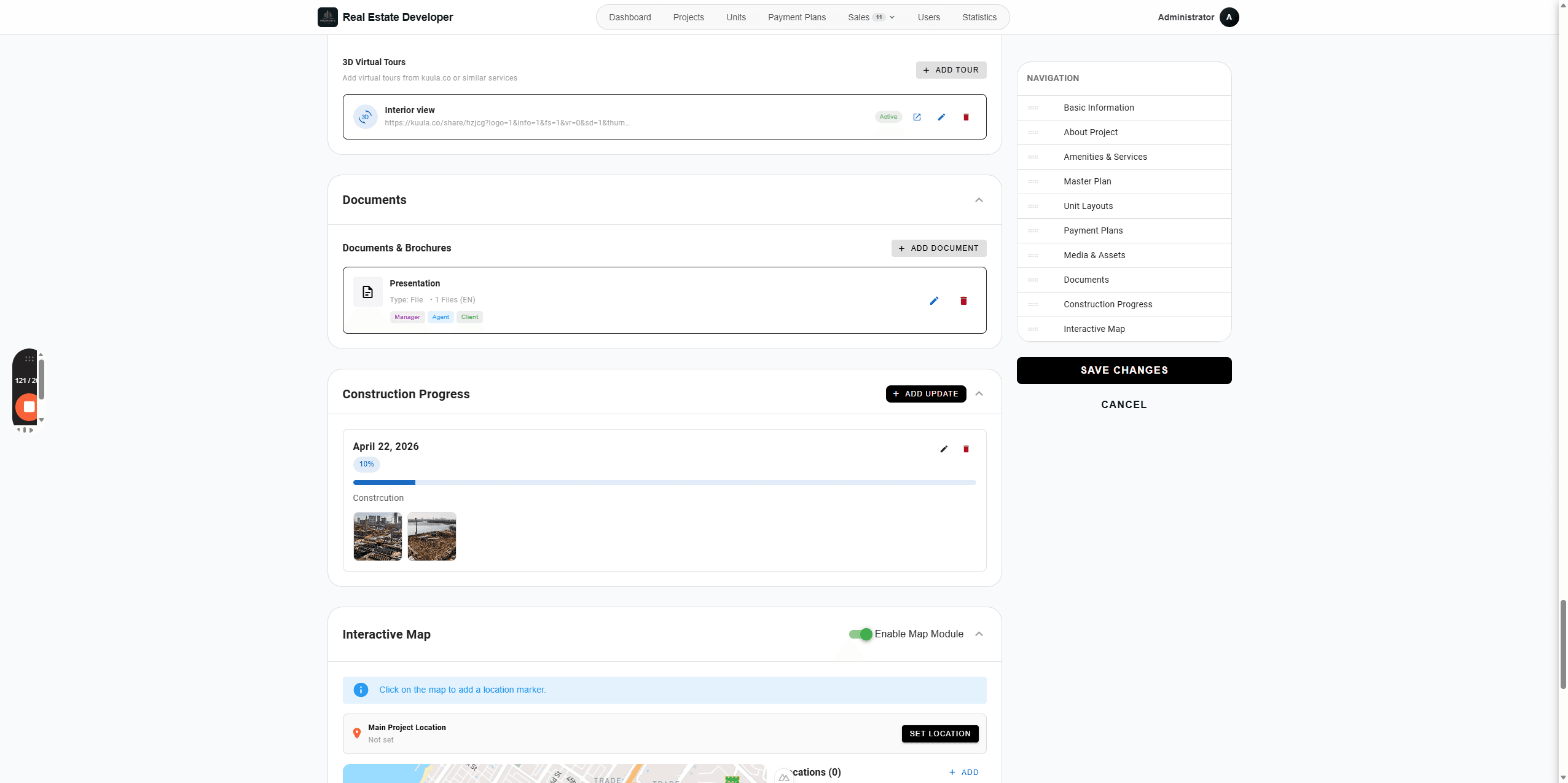Edit the April 22, 2026 update

pyautogui.click(x=944, y=449)
